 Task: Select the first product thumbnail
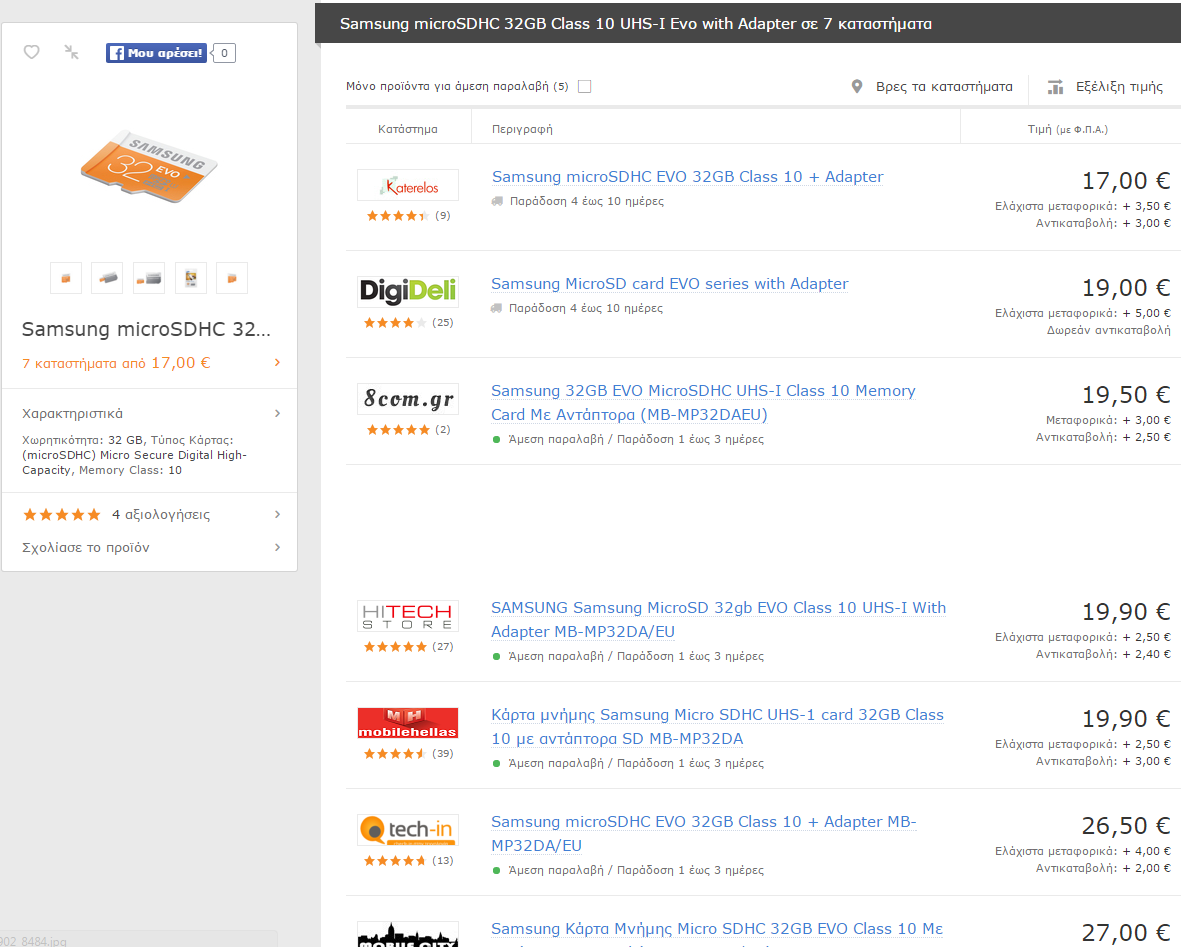[66, 278]
